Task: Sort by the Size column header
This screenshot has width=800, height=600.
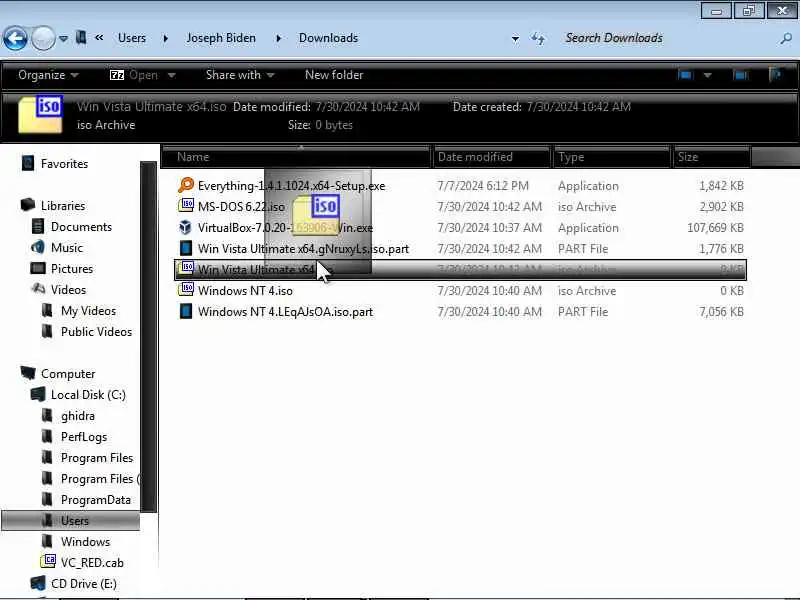Action: [x=712, y=157]
